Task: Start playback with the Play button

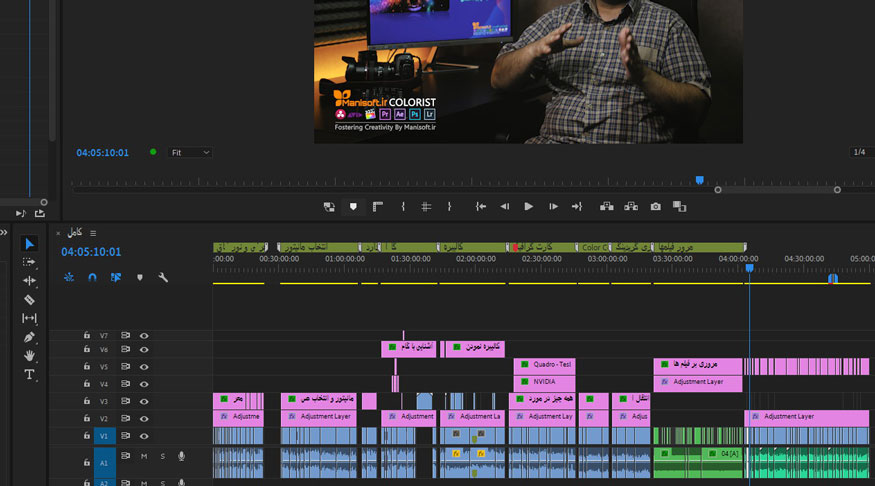Action: [528, 207]
